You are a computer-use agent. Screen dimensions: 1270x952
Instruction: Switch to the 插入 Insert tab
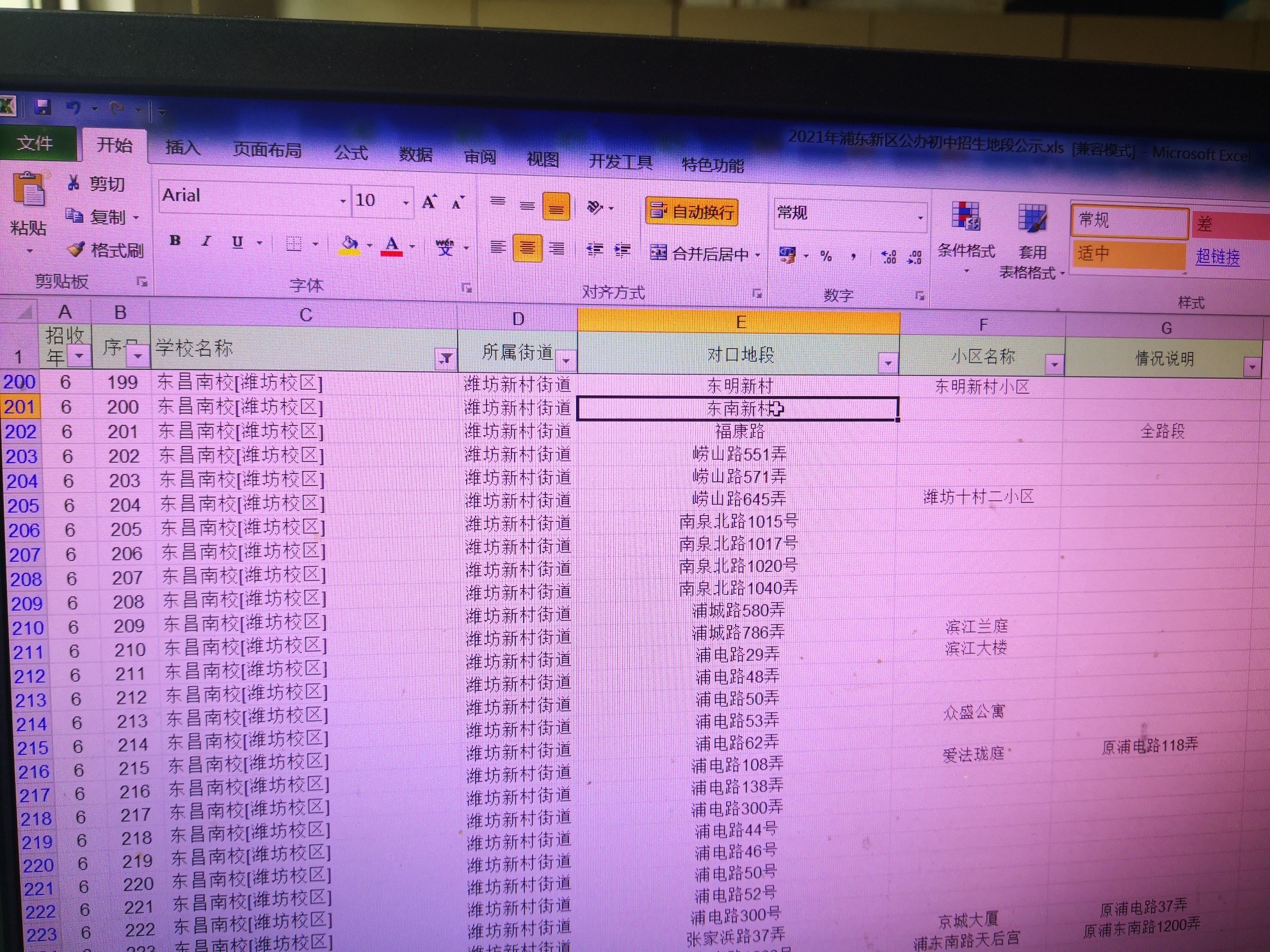pyautogui.click(x=182, y=147)
